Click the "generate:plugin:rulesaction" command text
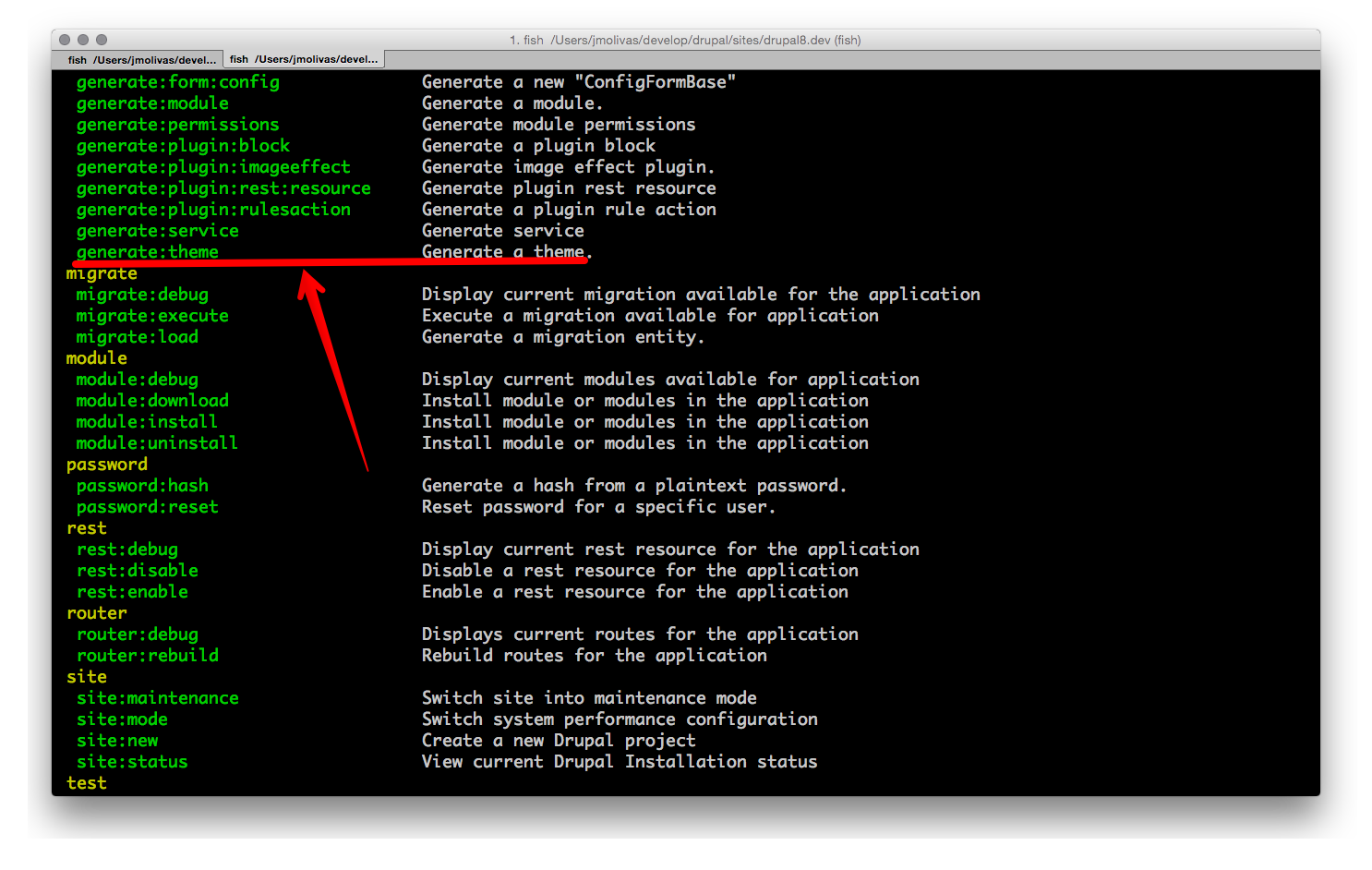The width and height of the screenshot is (1372, 870). tap(213, 210)
